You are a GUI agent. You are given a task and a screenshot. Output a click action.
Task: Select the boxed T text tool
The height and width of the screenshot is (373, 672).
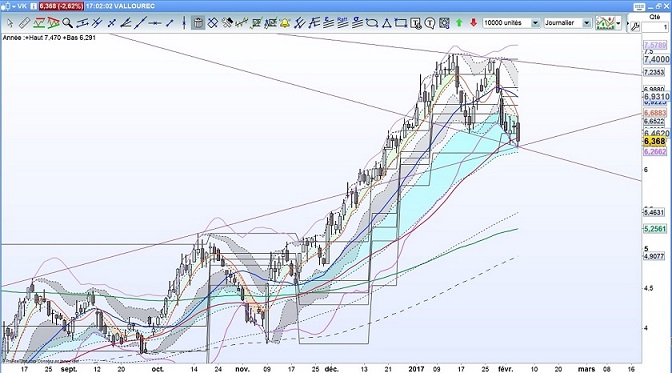pos(416,23)
